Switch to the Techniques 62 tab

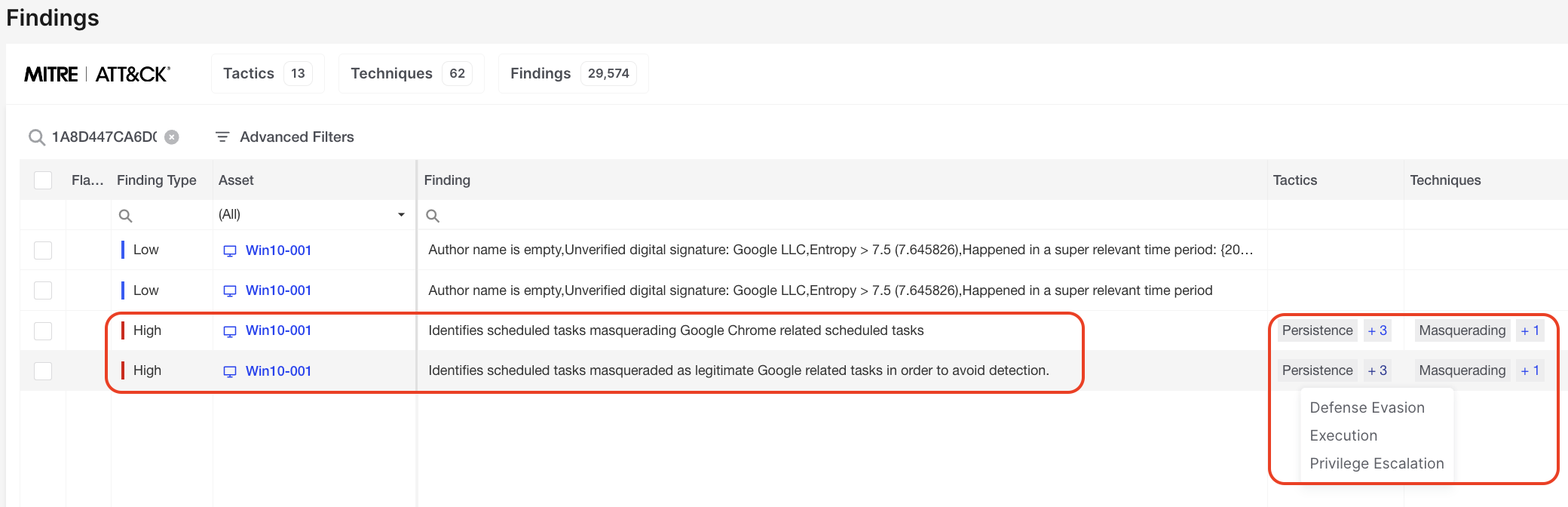(411, 74)
